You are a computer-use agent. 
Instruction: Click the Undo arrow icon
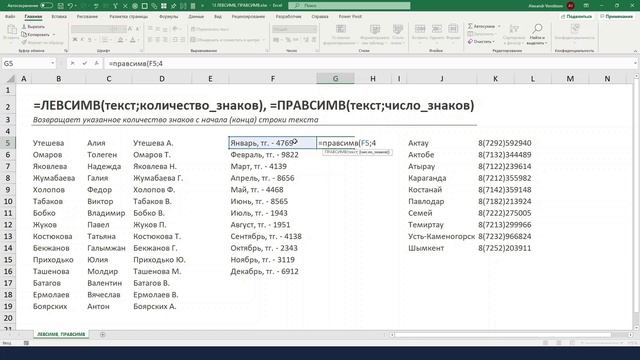(x=70, y=6)
